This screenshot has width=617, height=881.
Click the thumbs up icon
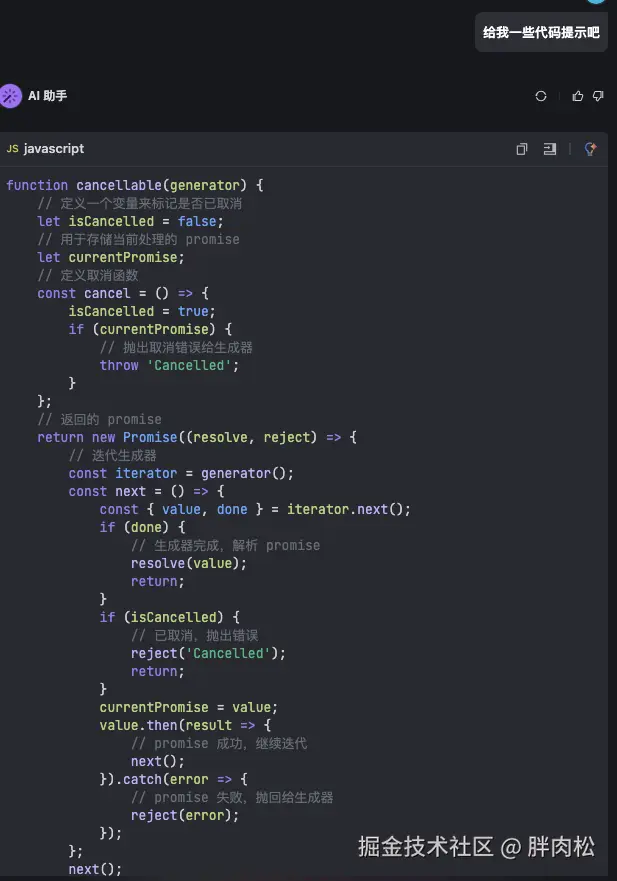[578, 96]
